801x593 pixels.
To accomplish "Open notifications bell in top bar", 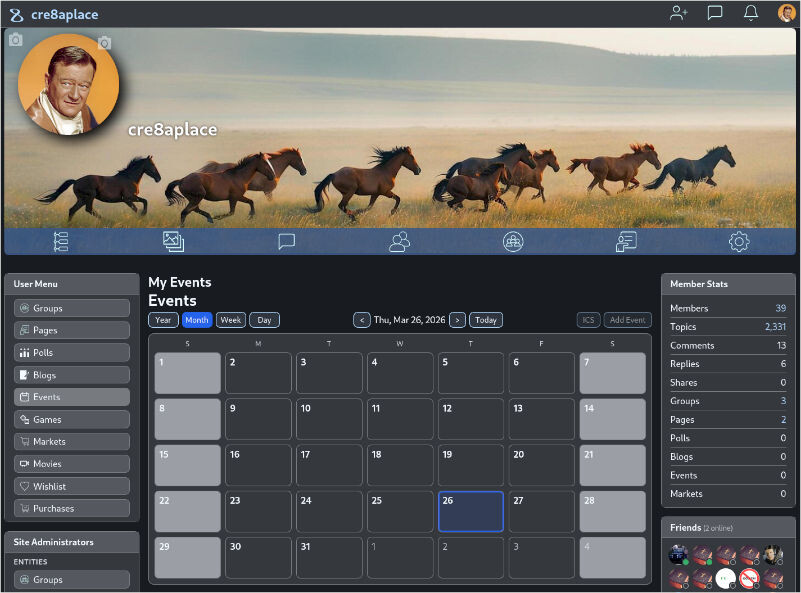I will tap(750, 13).
